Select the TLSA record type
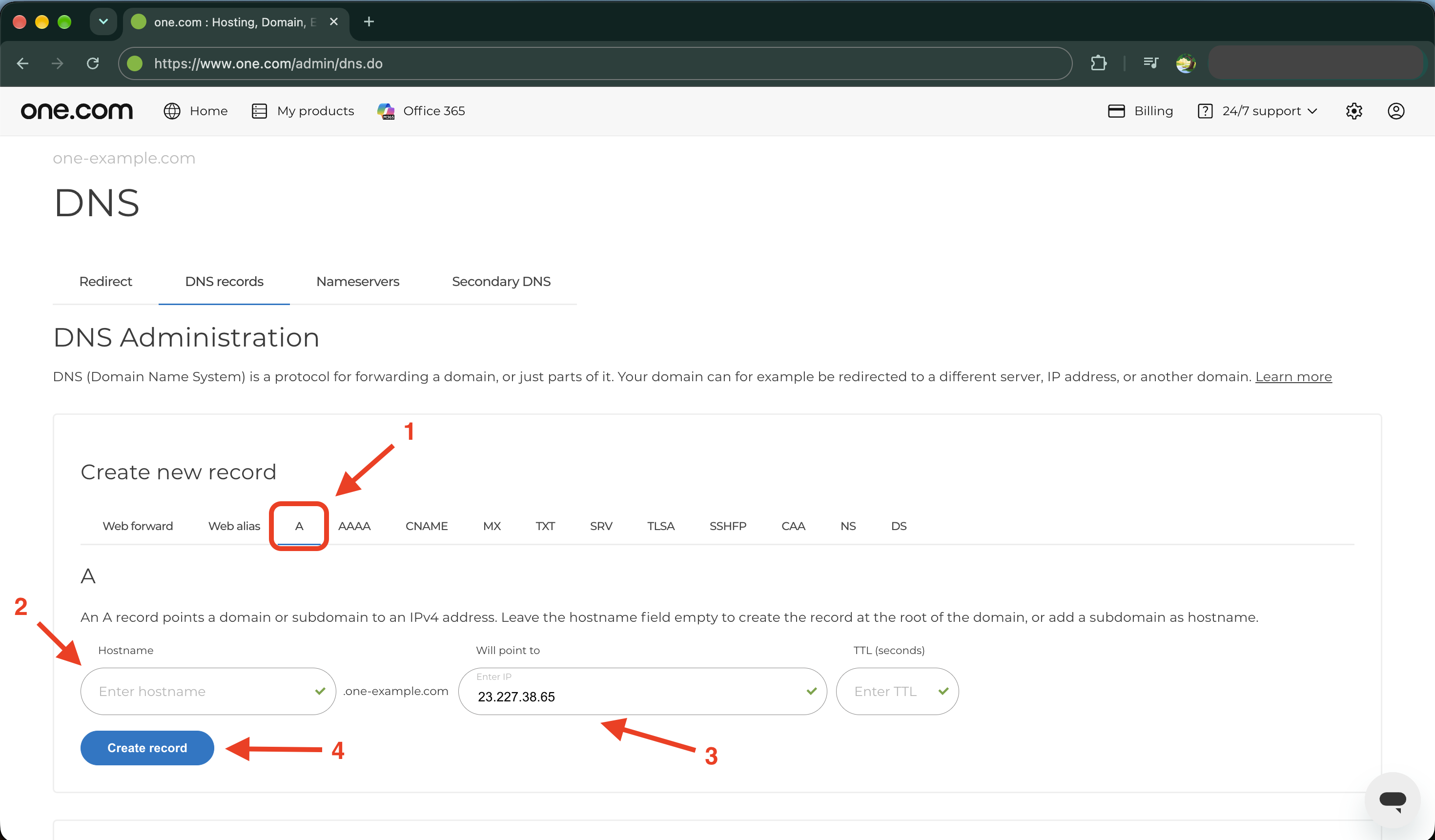This screenshot has height=840, width=1435. [660, 526]
